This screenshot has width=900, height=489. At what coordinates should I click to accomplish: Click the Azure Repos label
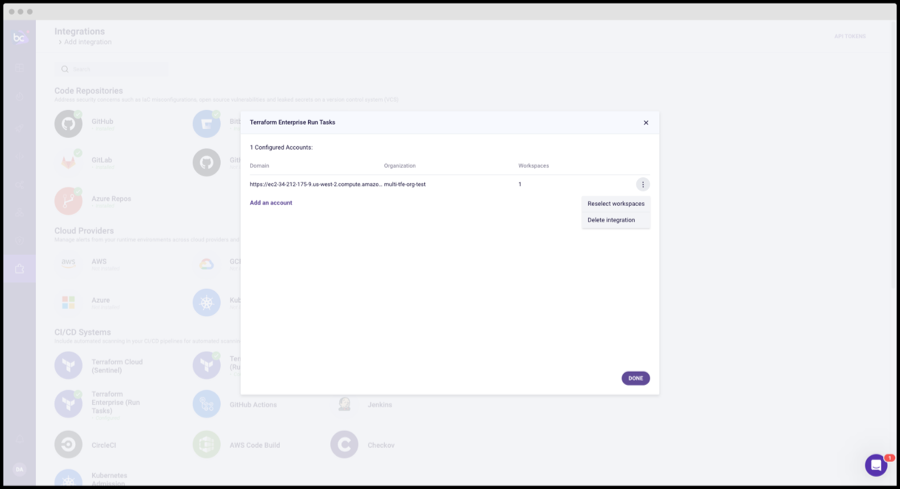tap(111, 199)
